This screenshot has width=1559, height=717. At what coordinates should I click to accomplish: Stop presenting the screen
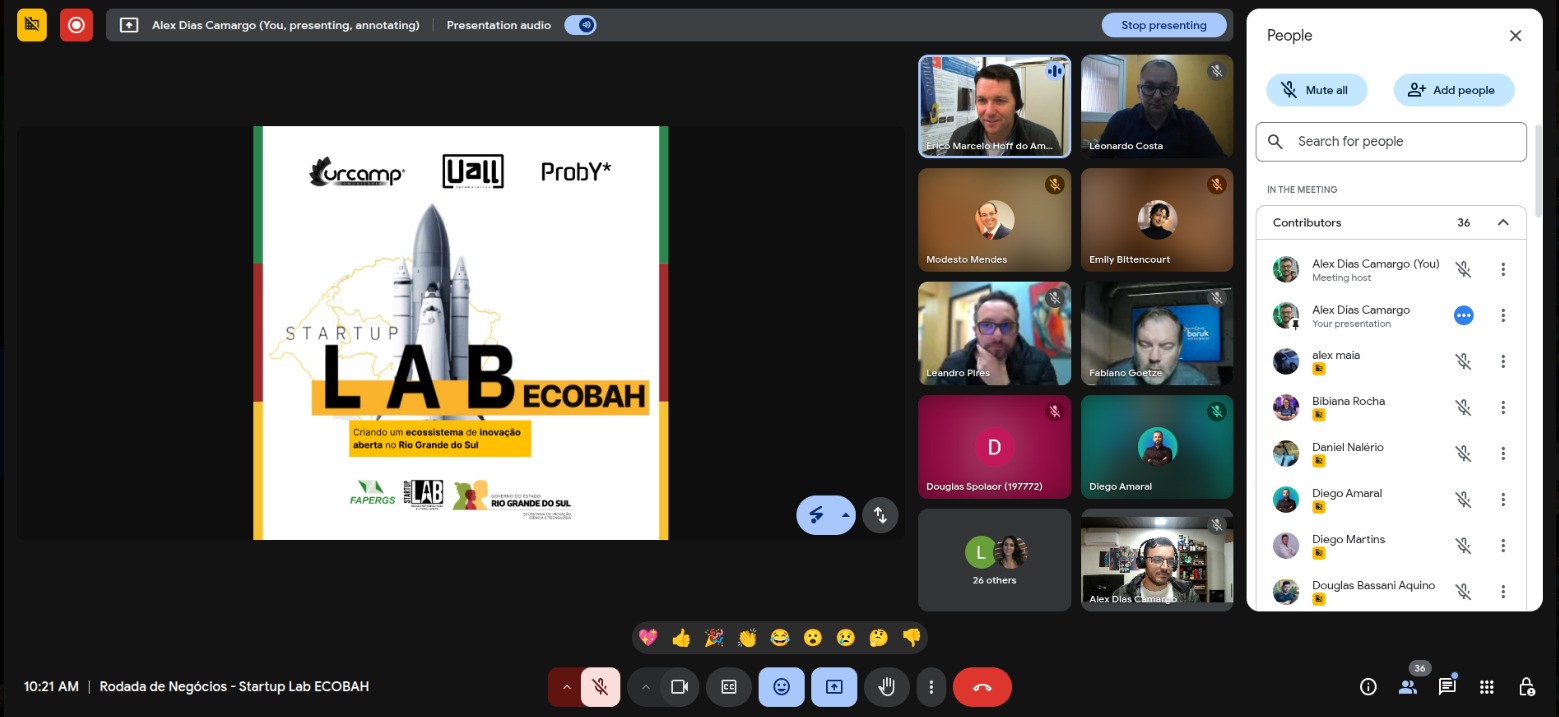point(1164,25)
